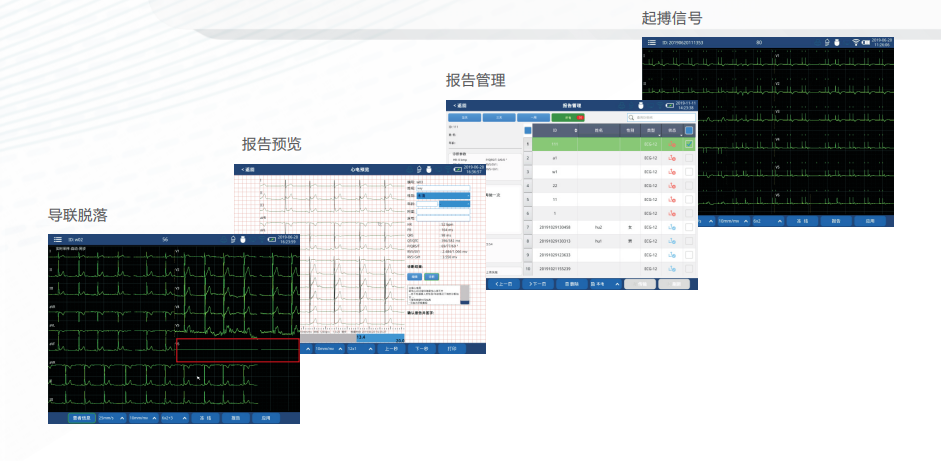Open hamburger menu in lead-off ECG screen

tap(57, 240)
